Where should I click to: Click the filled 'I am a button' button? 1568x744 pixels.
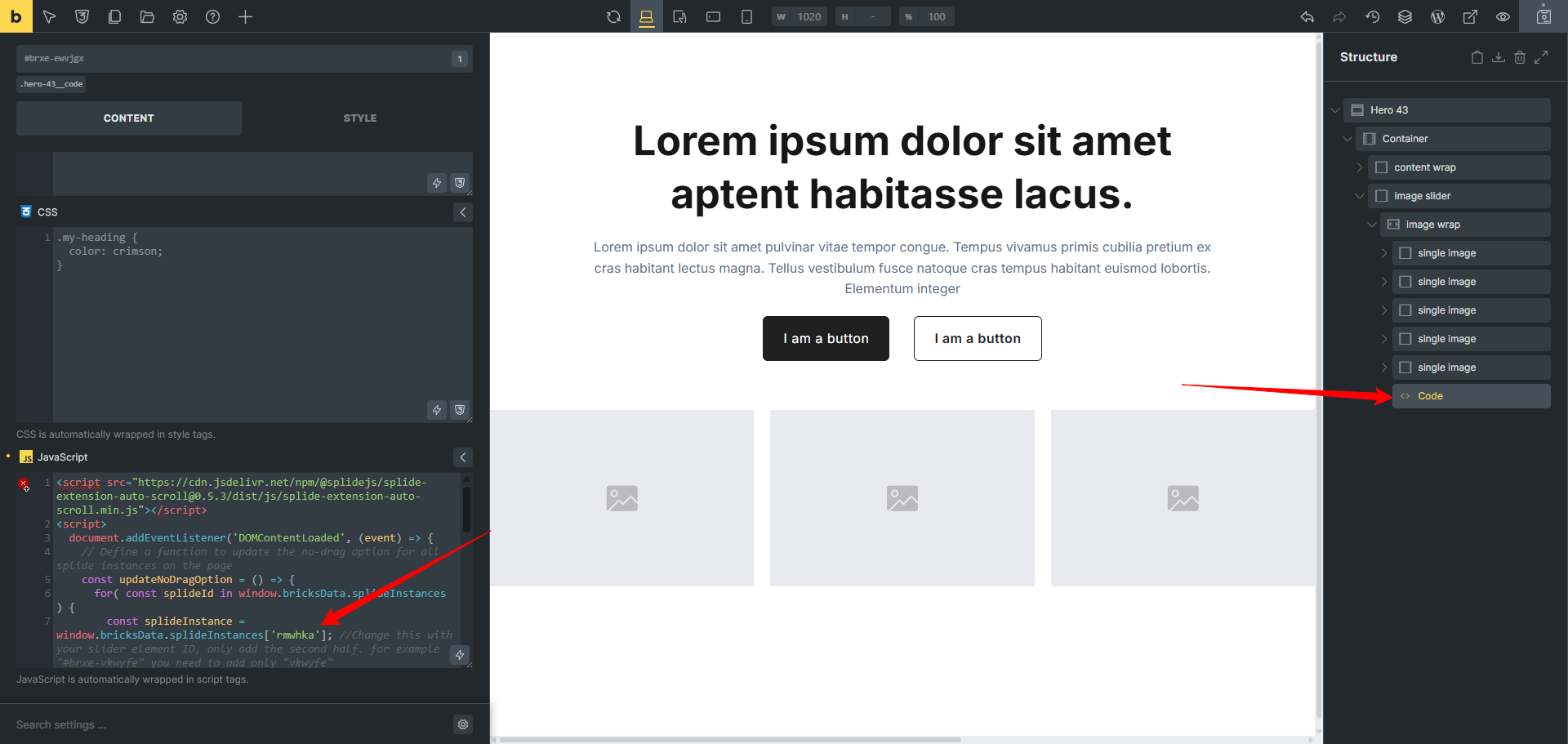(x=826, y=338)
